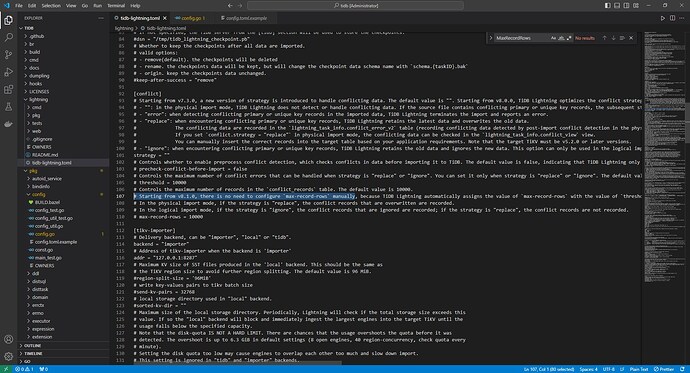The height and width of the screenshot is (373, 690).
Task: Open the Search view in activity bar
Action: pos(8,37)
